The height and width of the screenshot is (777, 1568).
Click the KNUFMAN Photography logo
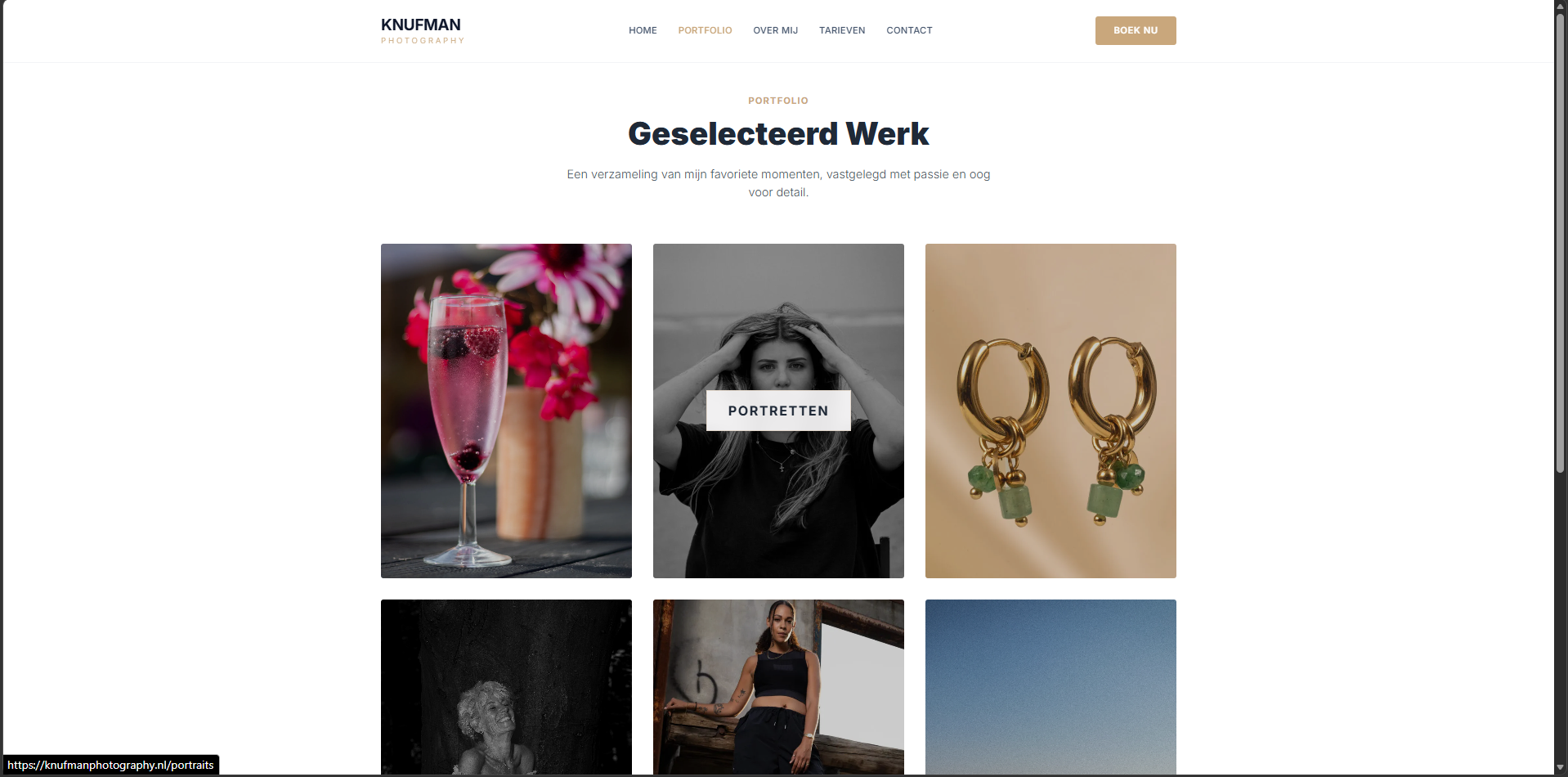point(423,30)
